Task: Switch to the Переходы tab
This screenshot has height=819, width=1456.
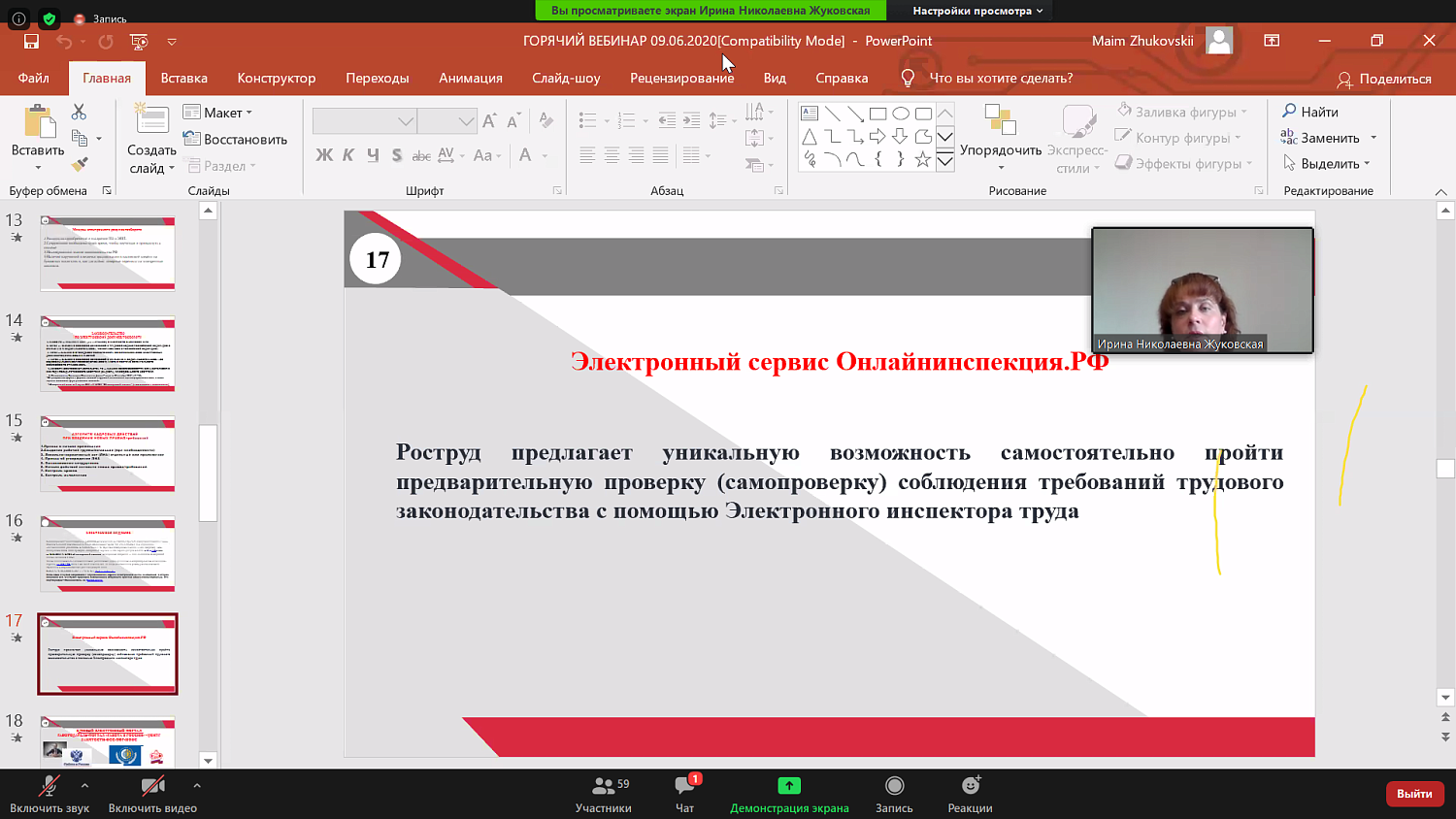Action: pos(378,78)
